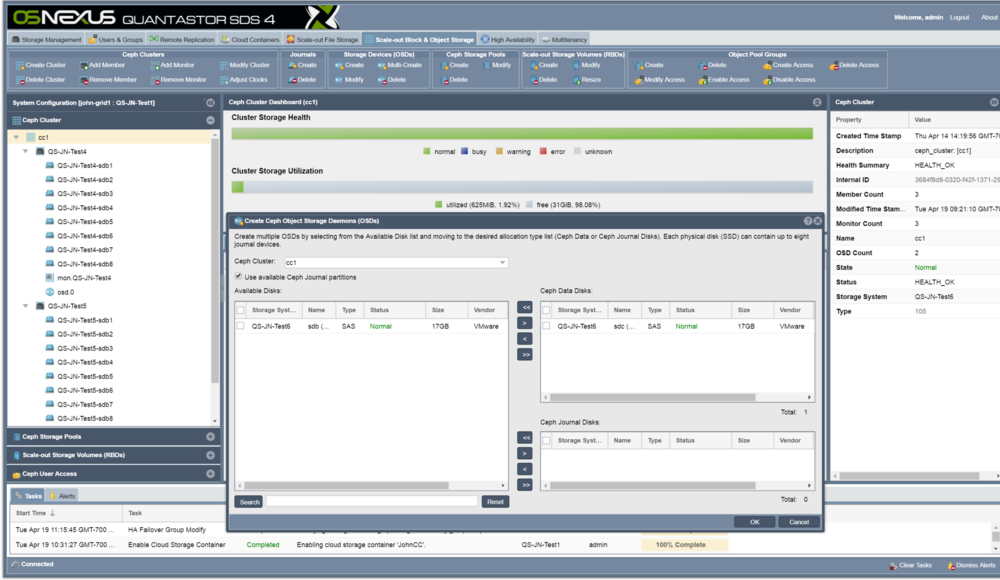Check the QS-JN-Test6 sdb row in Available Disks
The image size is (1000, 580).
[x=240, y=326]
